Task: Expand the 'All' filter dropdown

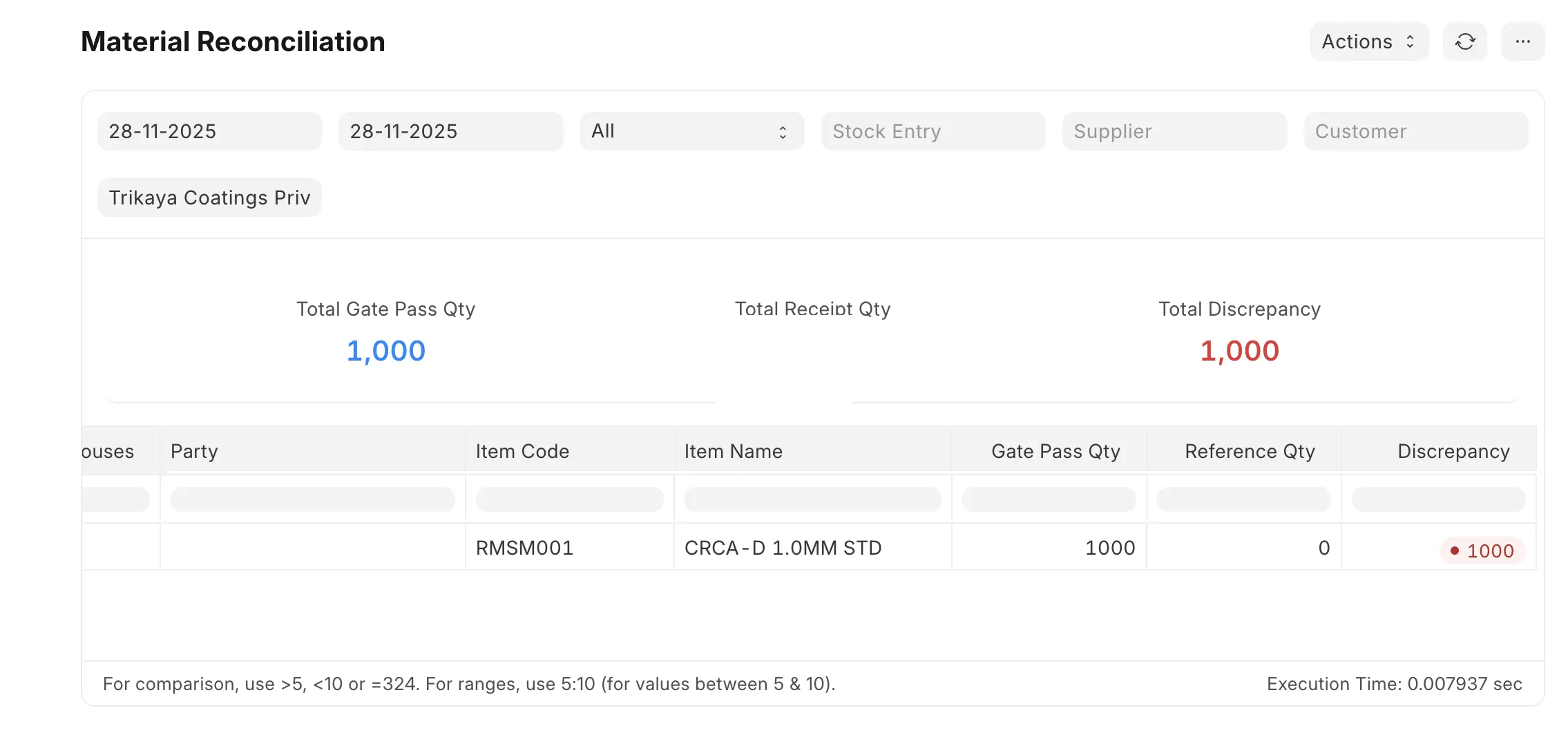Action: 691,131
